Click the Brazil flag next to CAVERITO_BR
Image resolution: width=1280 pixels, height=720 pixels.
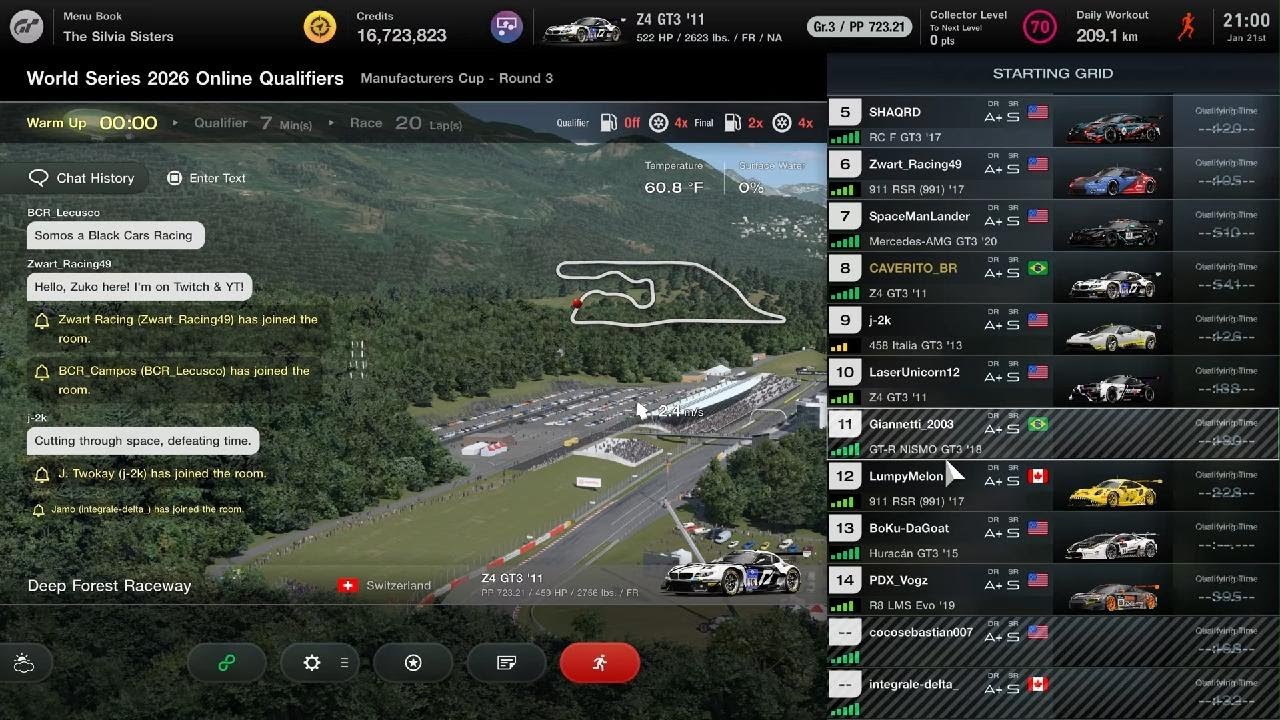pyautogui.click(x=1038, y=268)
